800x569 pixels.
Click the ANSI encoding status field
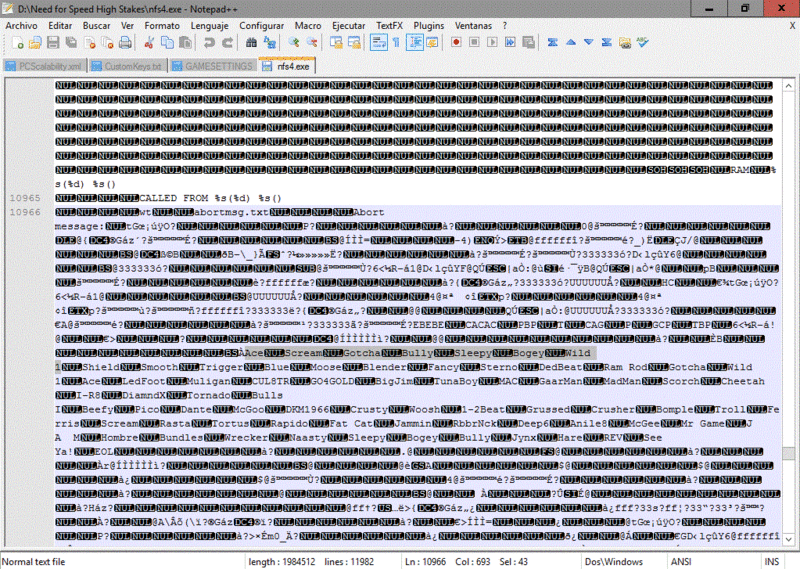681,561
